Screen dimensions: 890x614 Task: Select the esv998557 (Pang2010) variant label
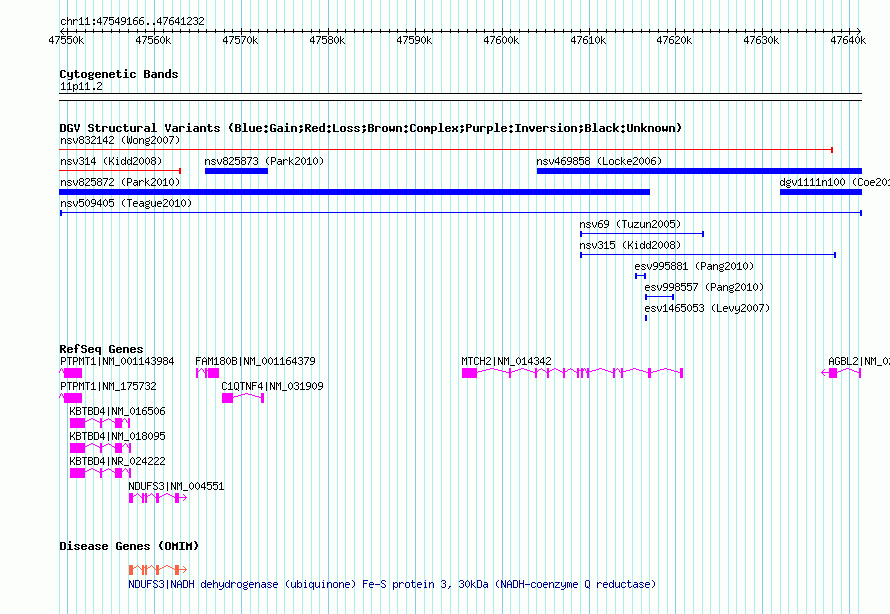704,287
